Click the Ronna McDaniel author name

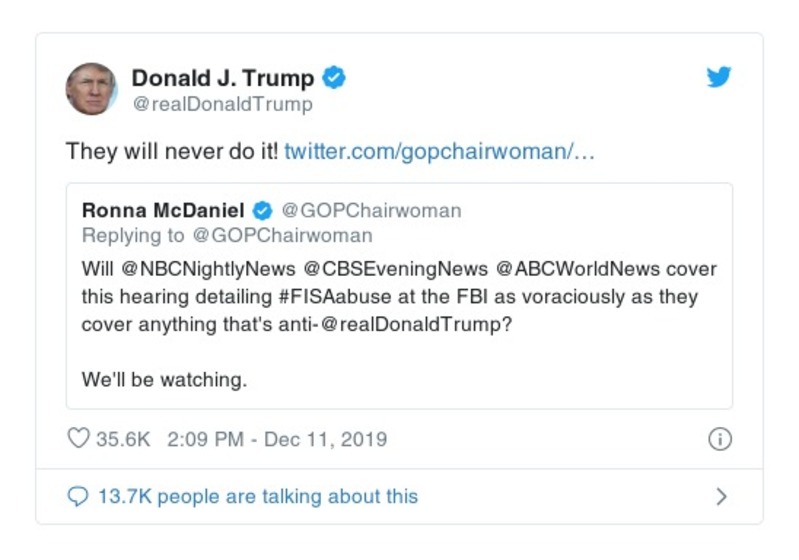pos(164,211)
